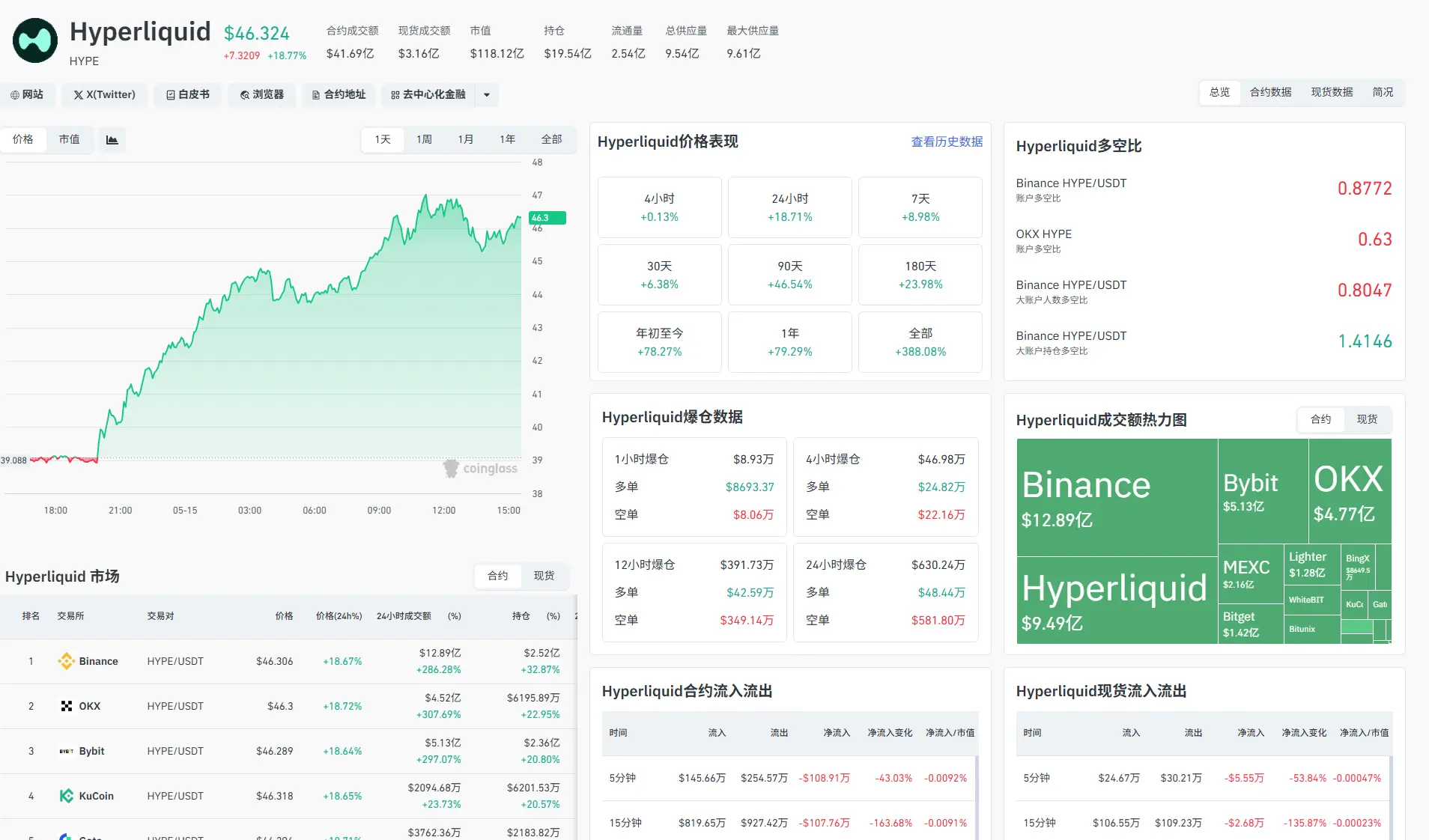
Task: Click the Bitunix tile in the heatmap
Action: (1312, 630)
